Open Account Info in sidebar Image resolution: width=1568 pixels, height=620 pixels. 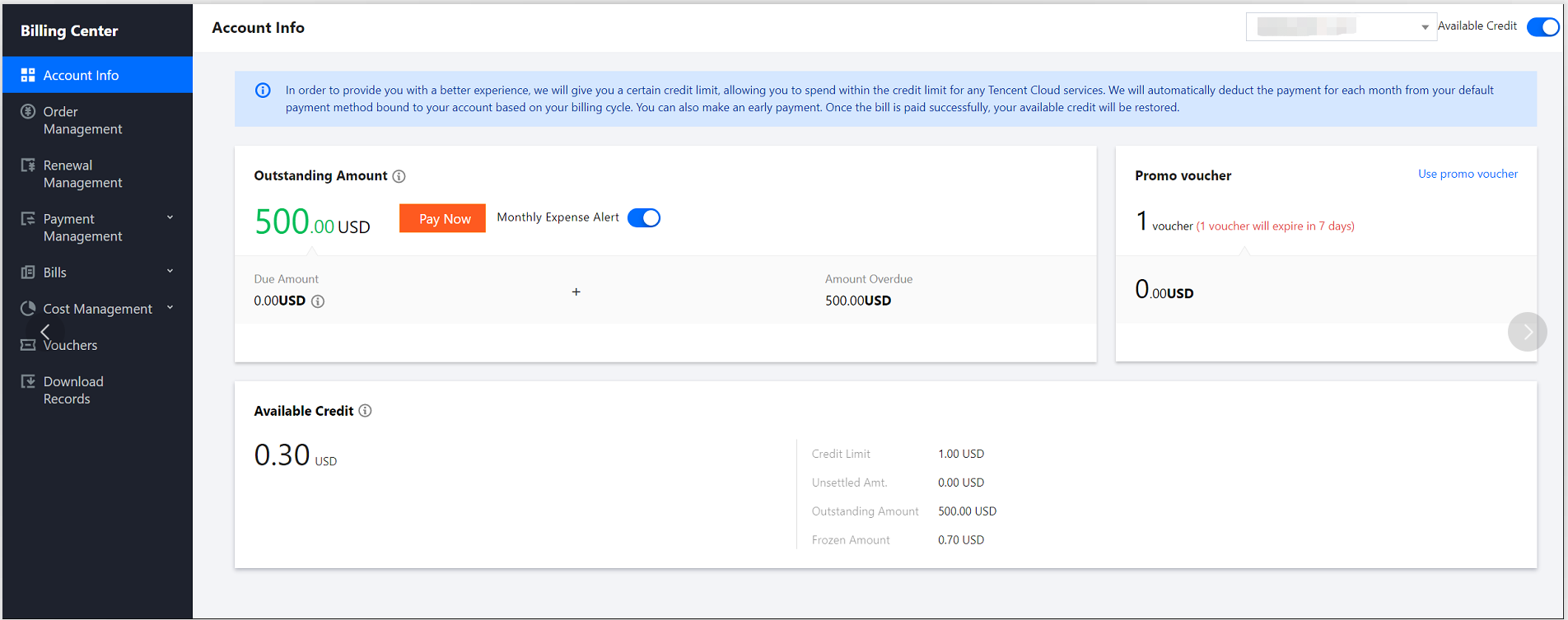point(97,75)
